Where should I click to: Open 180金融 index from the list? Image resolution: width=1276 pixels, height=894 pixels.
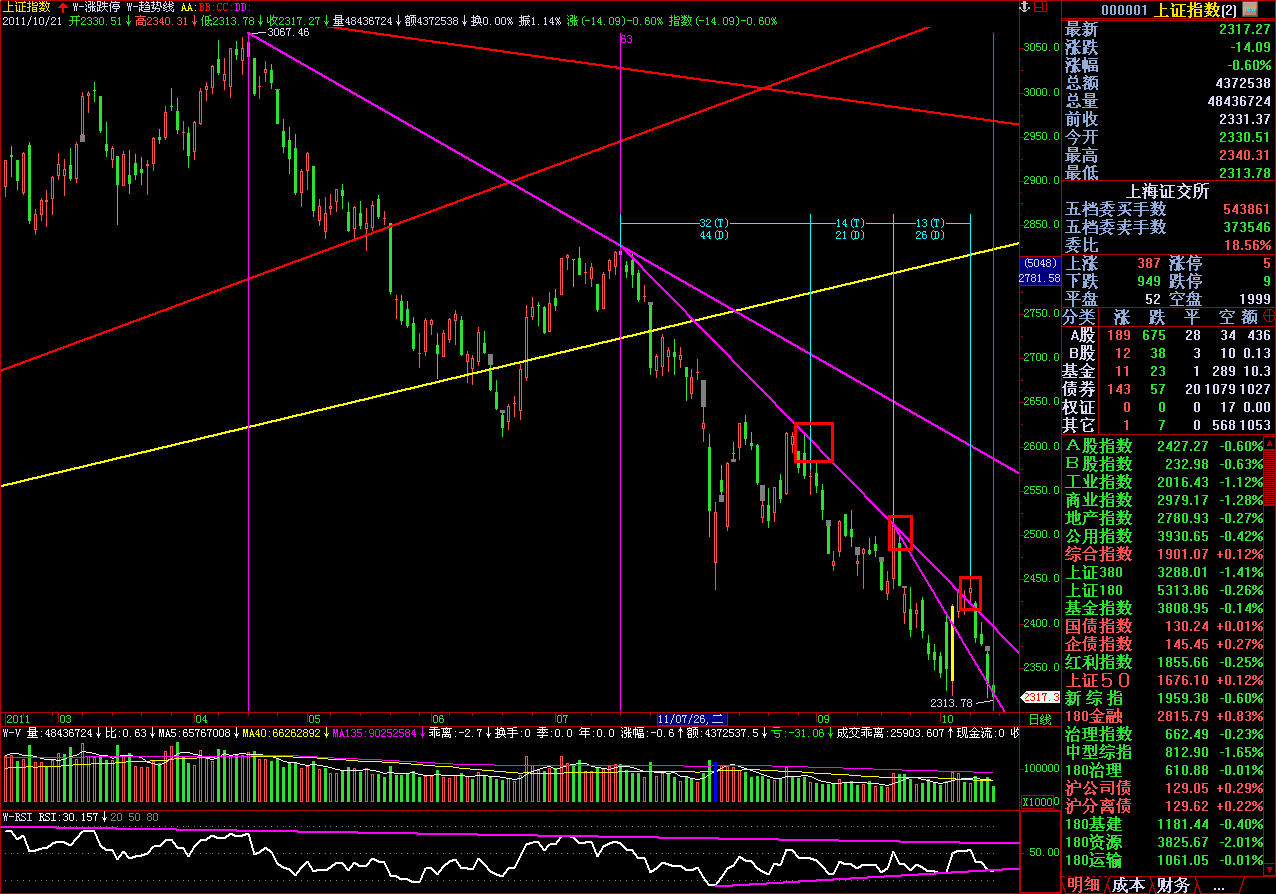tap(1098, 715)
